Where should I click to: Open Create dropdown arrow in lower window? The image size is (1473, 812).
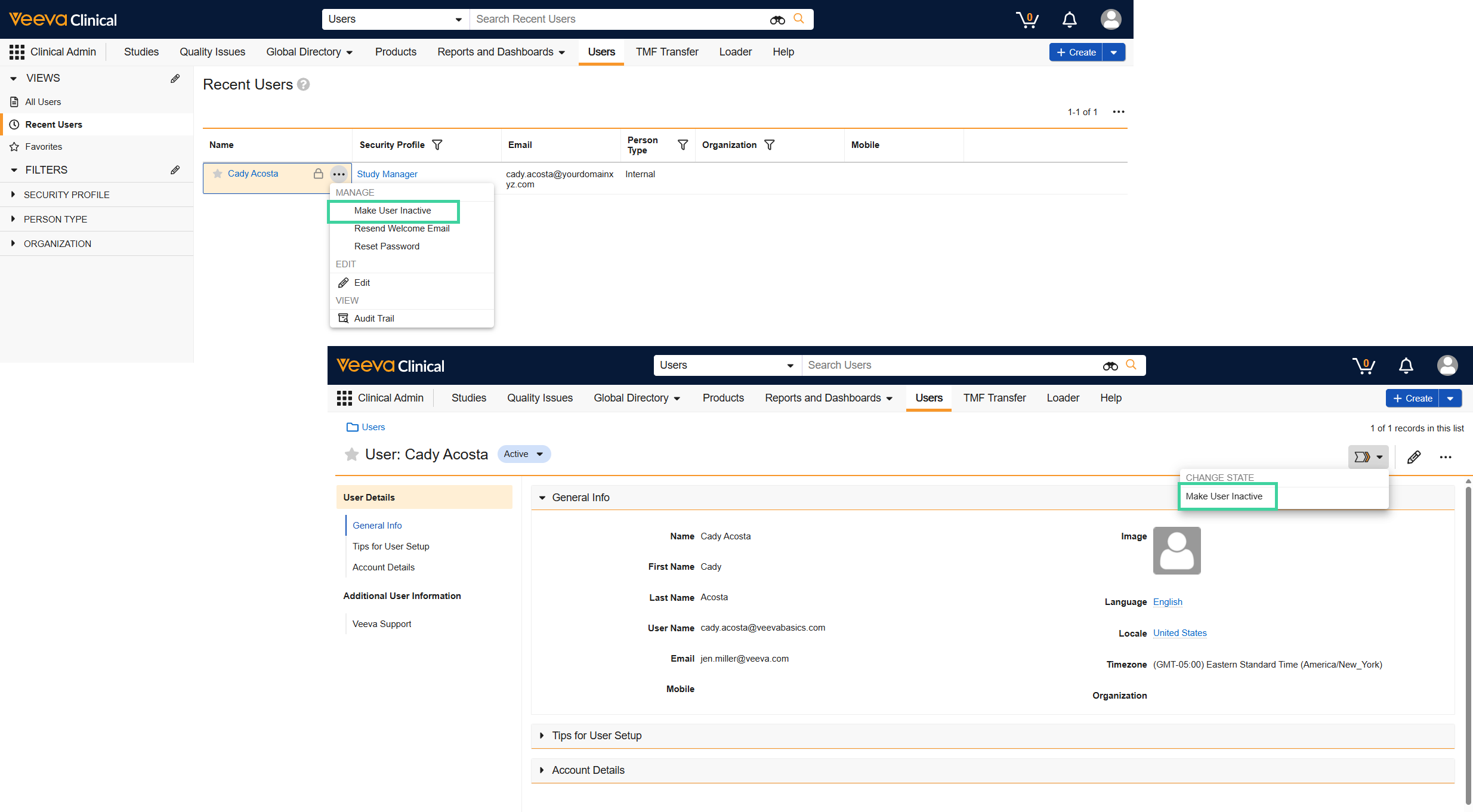tap(1450, 399)
